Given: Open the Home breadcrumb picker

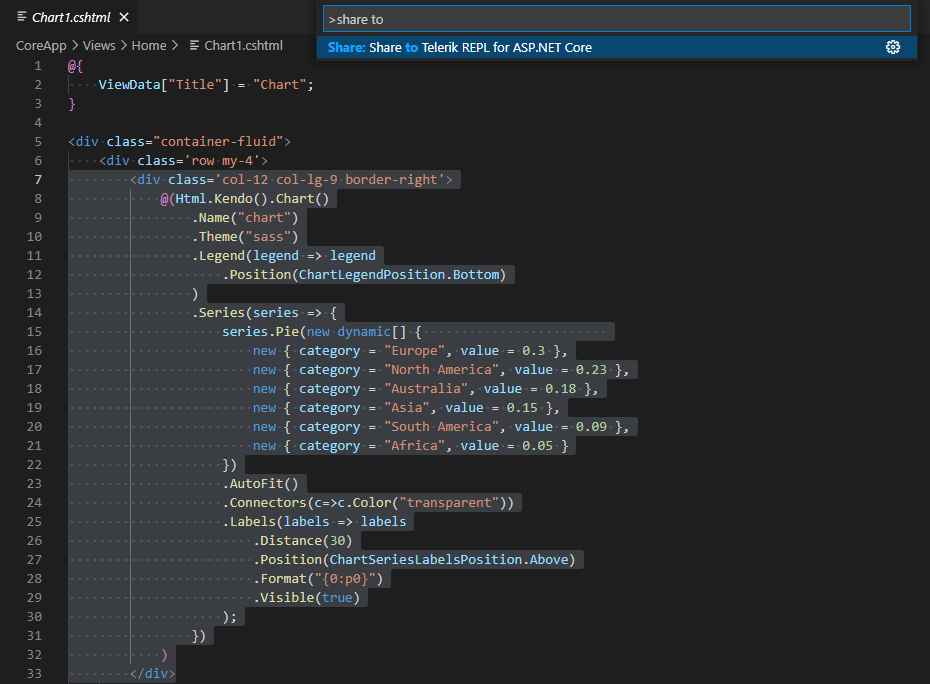Looking at the screenshot, I should [148, 45].
